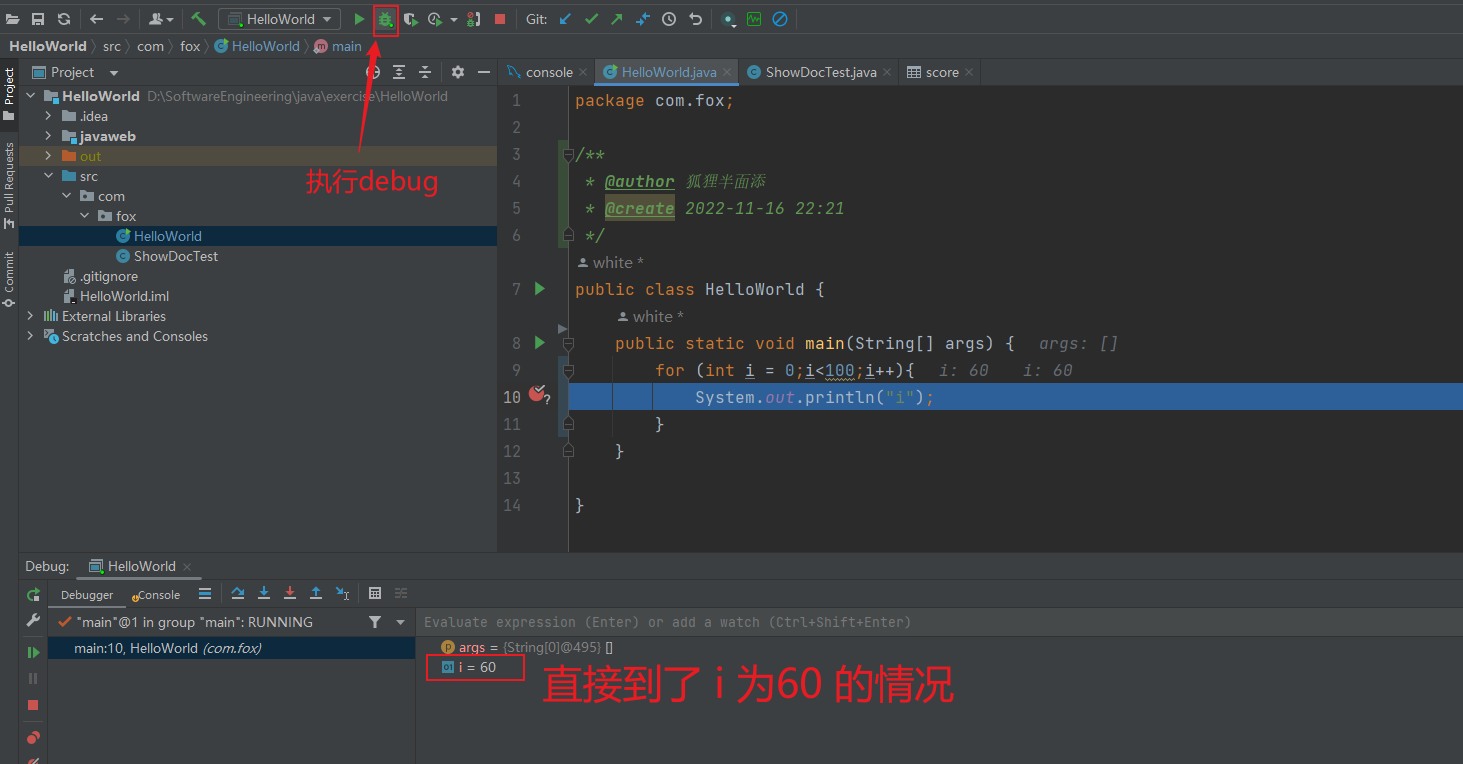Collapse the fox package
Screen dimensions: 1463x764
pos(85,216)
